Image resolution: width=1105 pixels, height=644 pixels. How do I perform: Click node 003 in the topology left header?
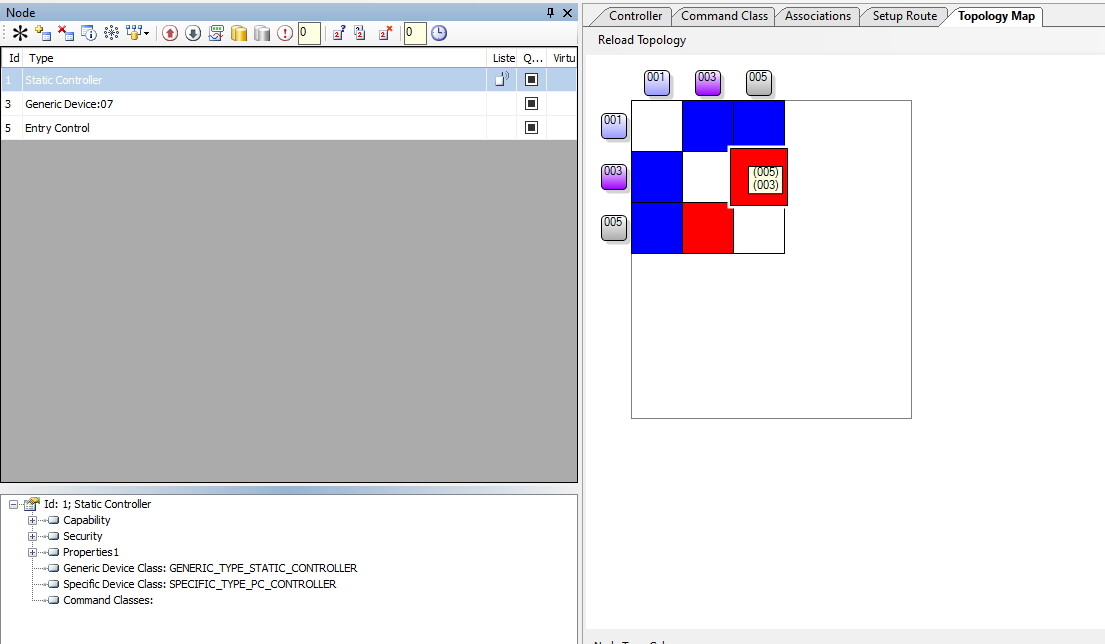tap(614, 178)
